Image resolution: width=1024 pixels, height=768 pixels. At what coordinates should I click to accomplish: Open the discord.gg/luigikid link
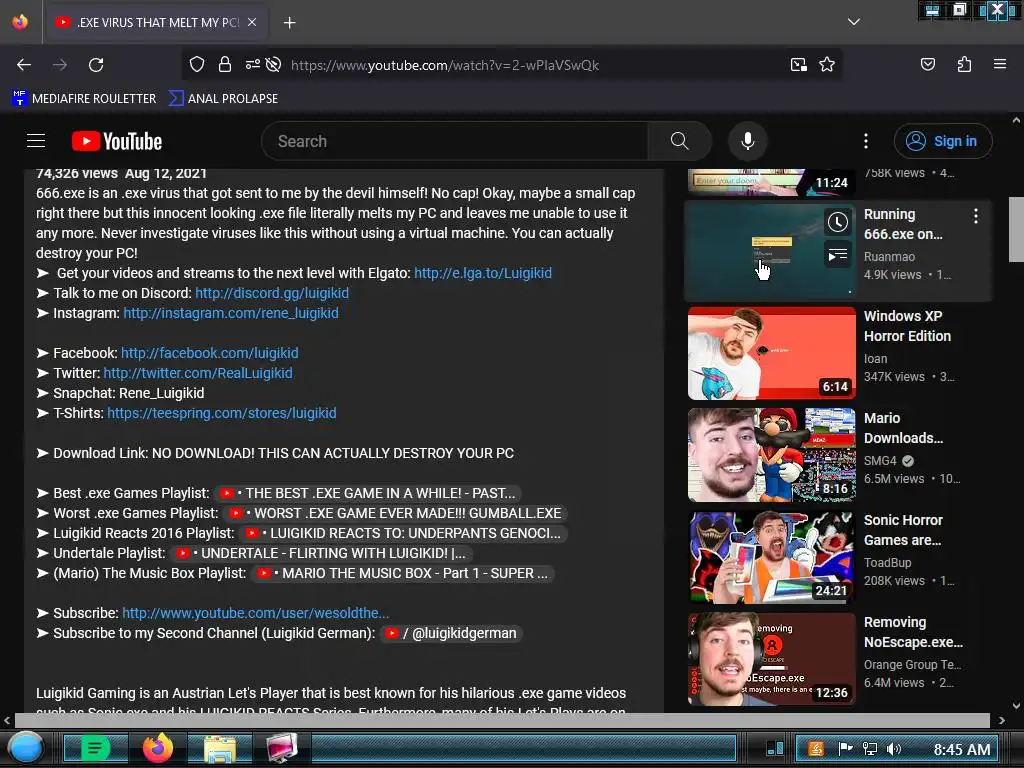tap(272, 293)
